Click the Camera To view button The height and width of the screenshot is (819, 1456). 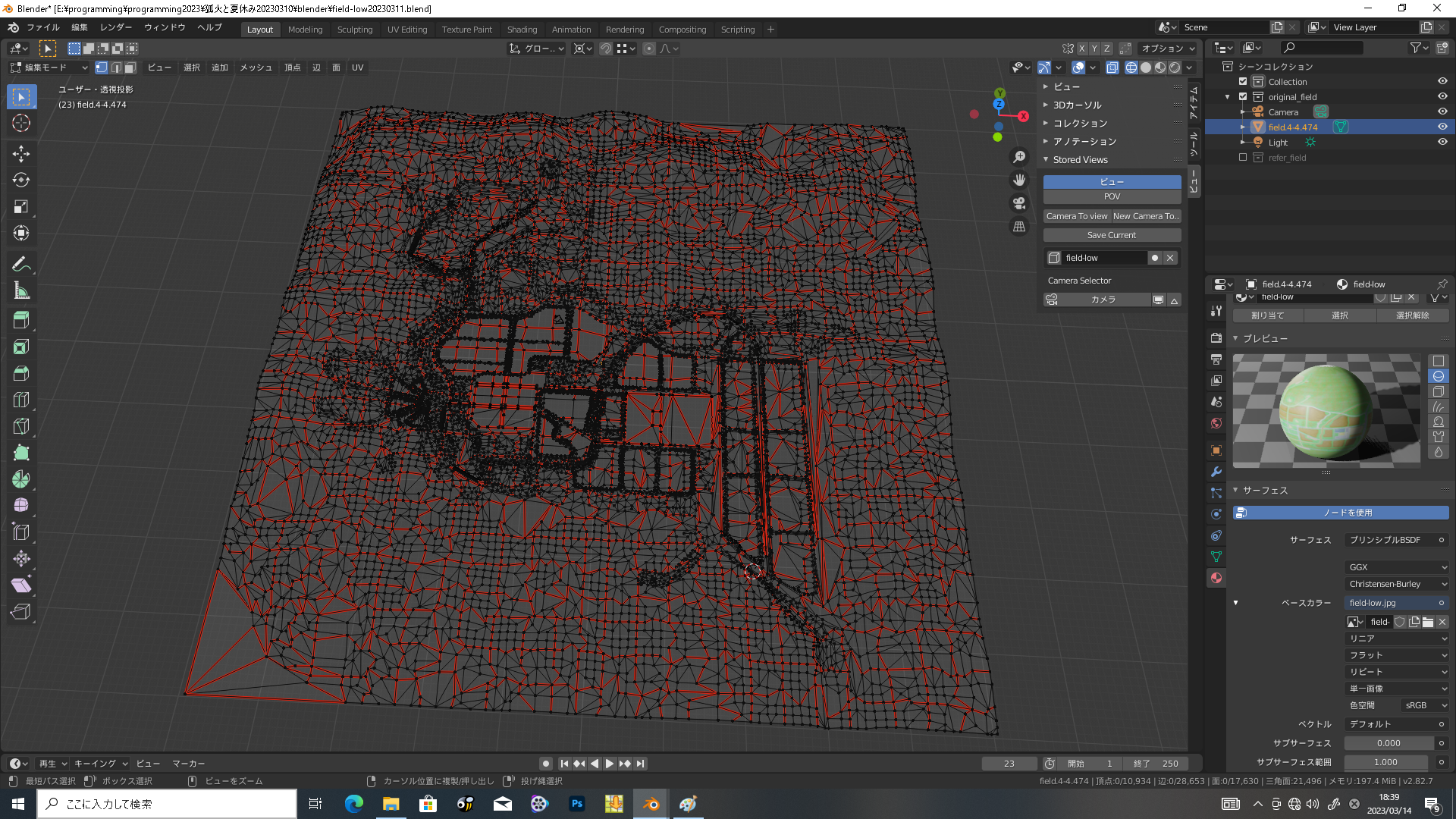click(1076, 216)
